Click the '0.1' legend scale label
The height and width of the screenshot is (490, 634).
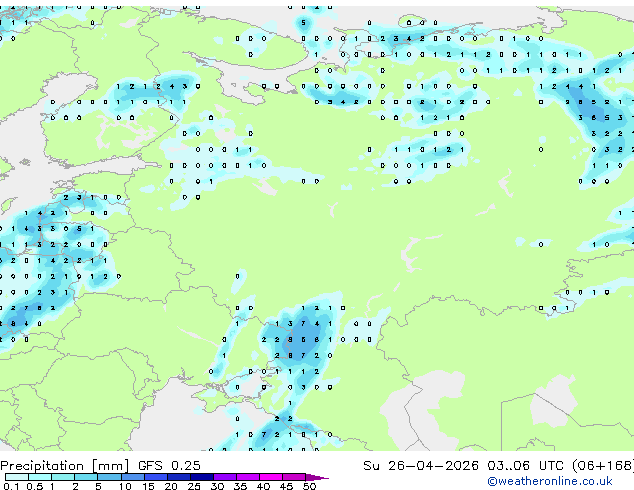12,486
